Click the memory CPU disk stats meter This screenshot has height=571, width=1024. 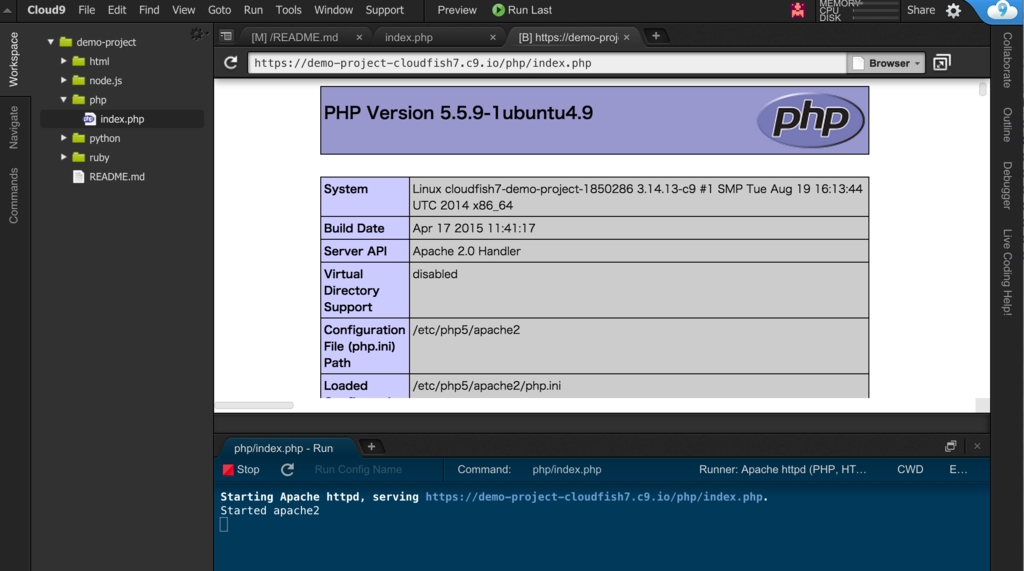coord(859,10)
